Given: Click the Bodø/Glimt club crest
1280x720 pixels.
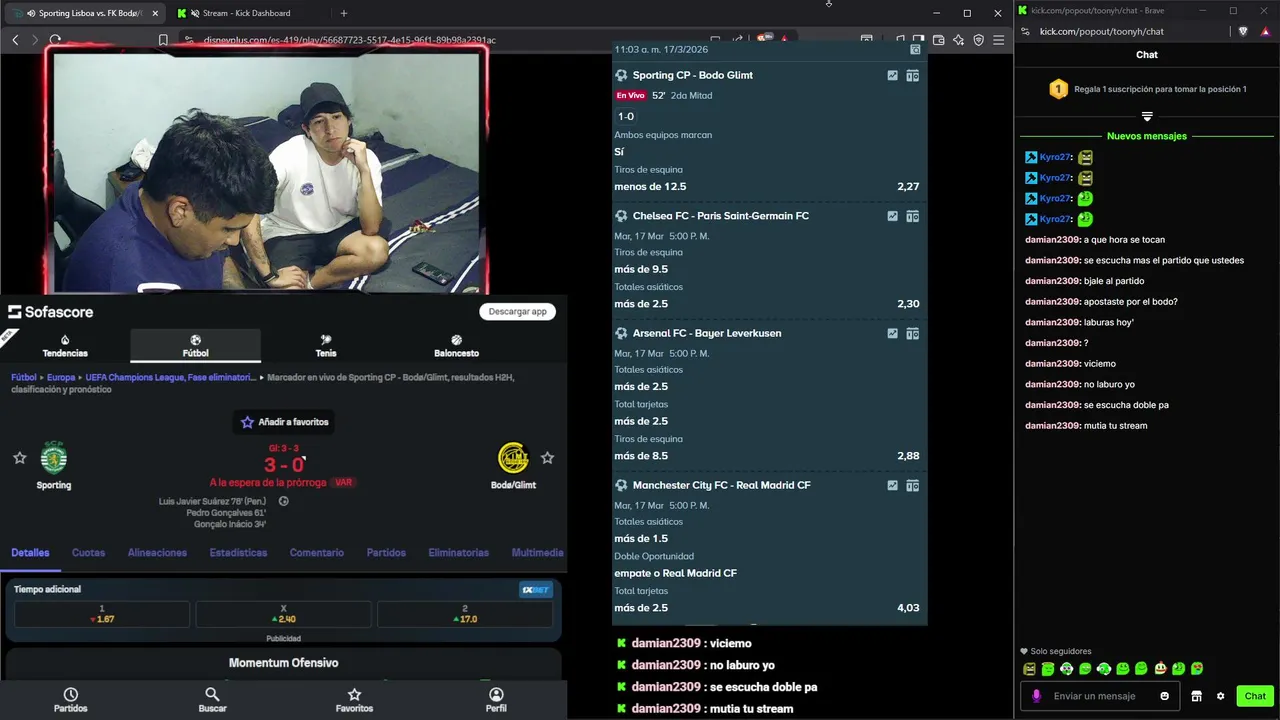Looking at the screenshot, I should [513, 458].
